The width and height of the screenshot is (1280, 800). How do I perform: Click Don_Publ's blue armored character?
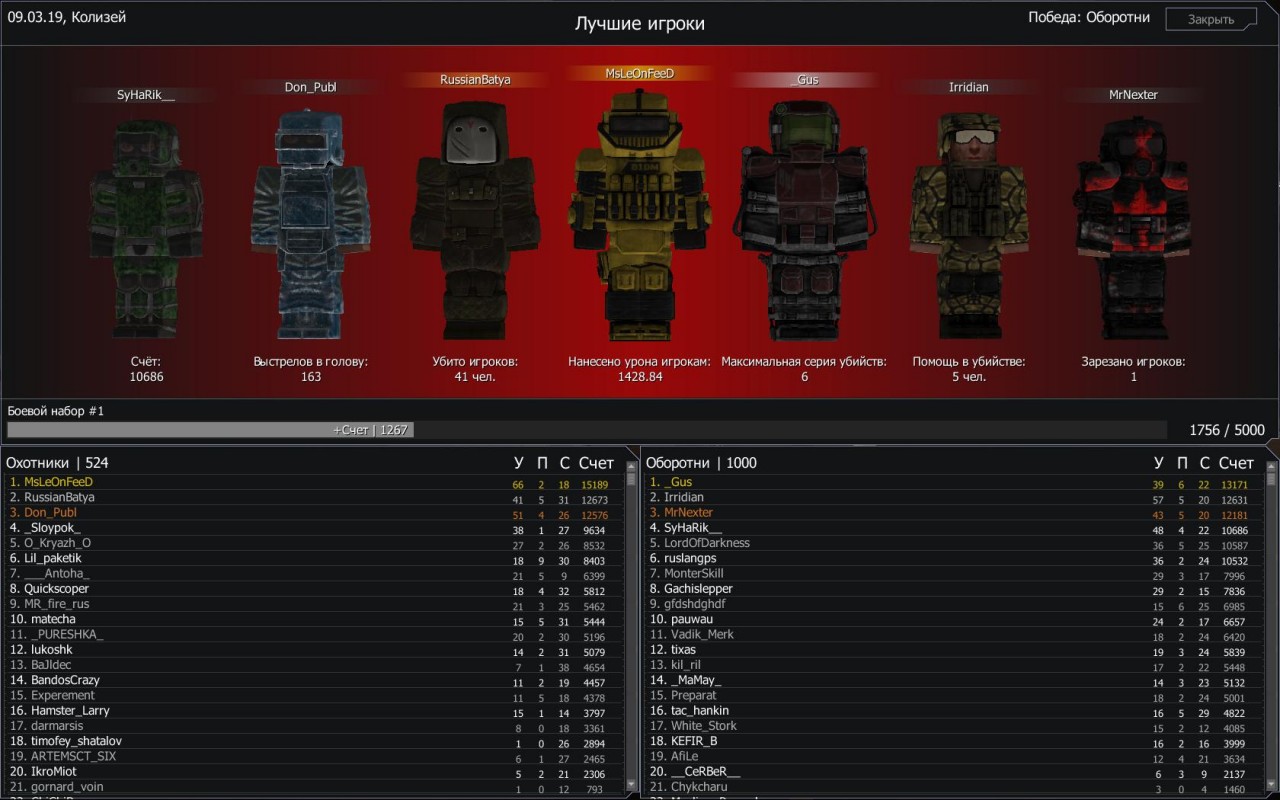311,225
